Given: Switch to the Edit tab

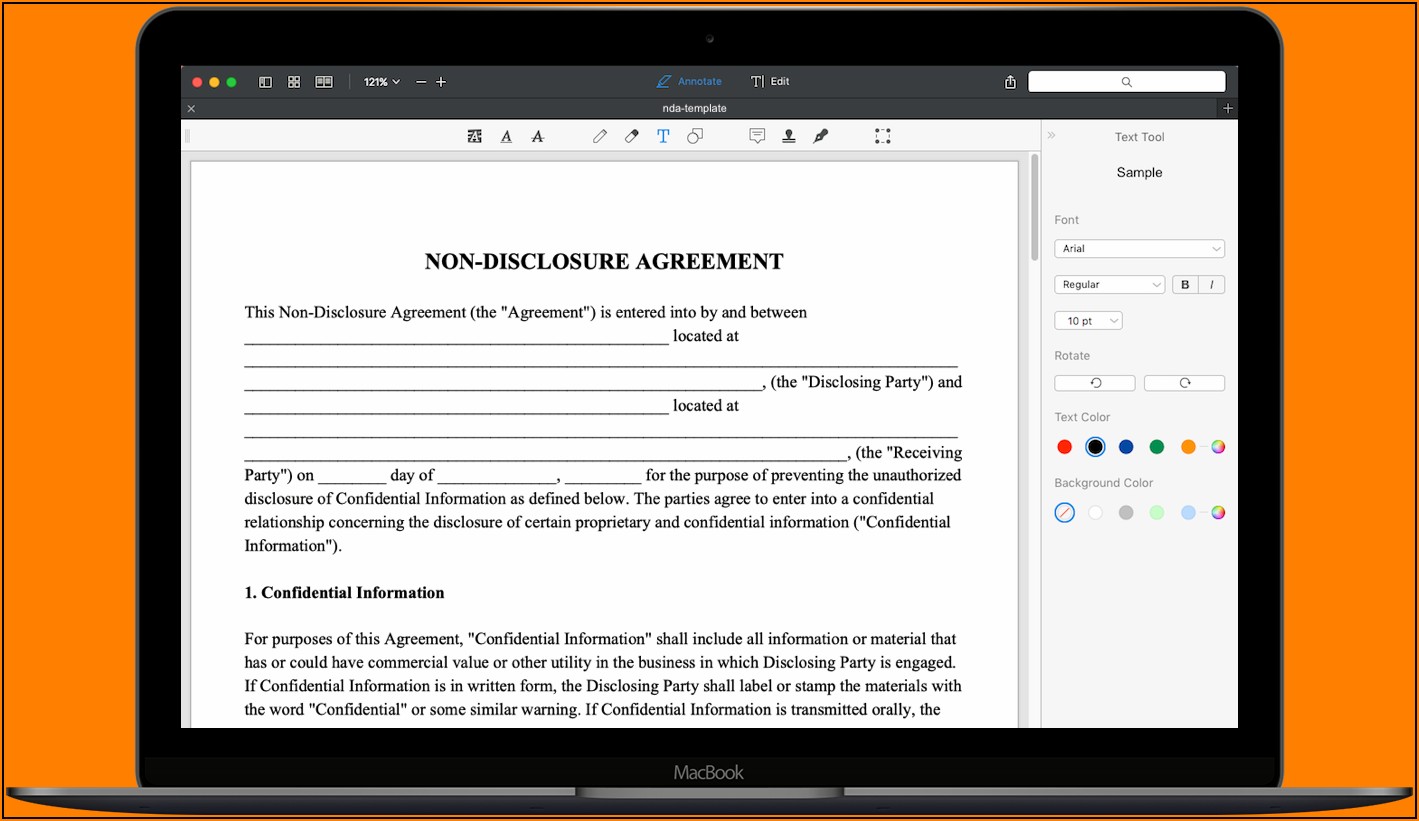Looking at the screenshot, I should point(770,82).
